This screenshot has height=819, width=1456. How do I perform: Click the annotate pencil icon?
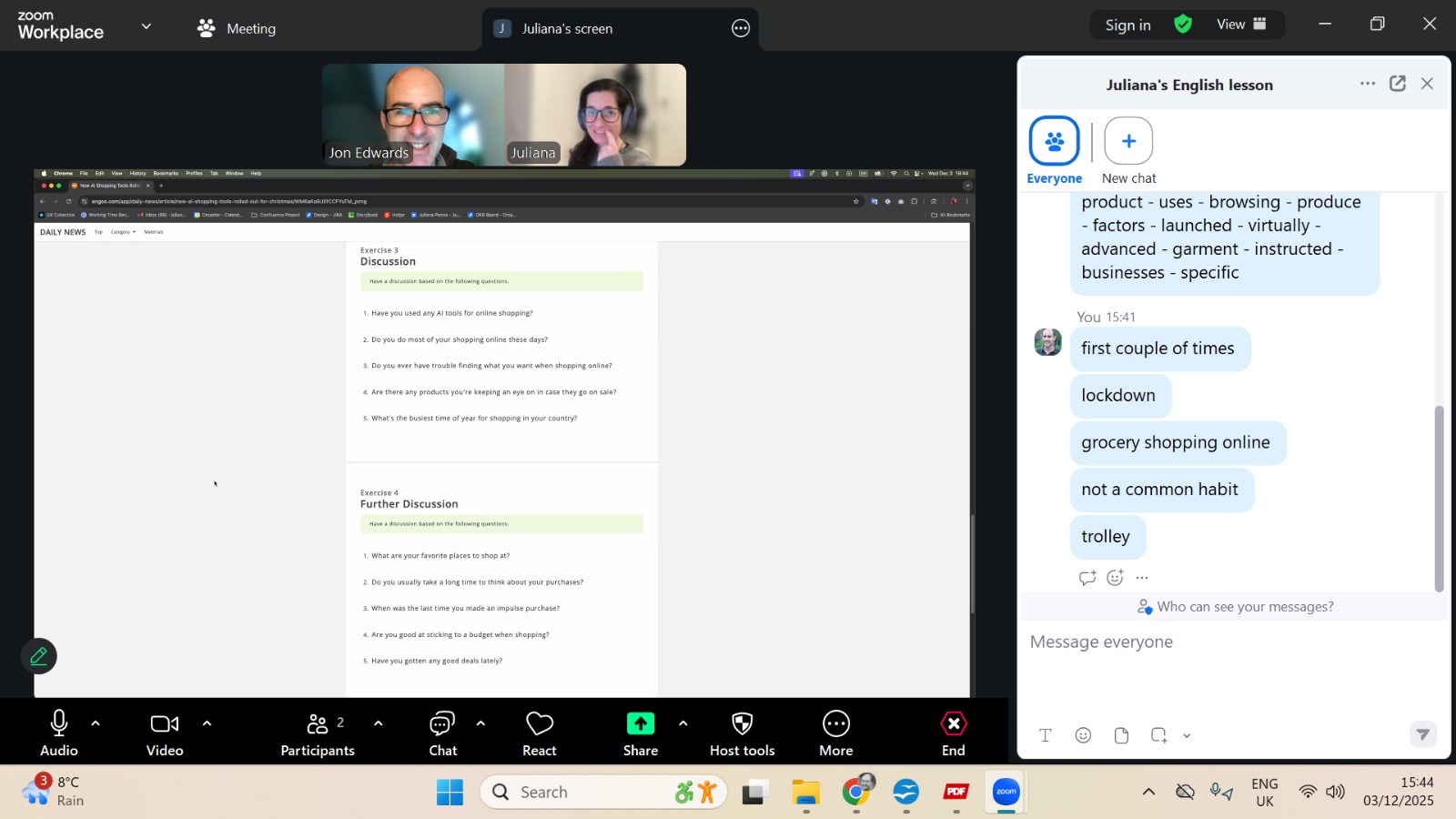click(x=39, y=656)
